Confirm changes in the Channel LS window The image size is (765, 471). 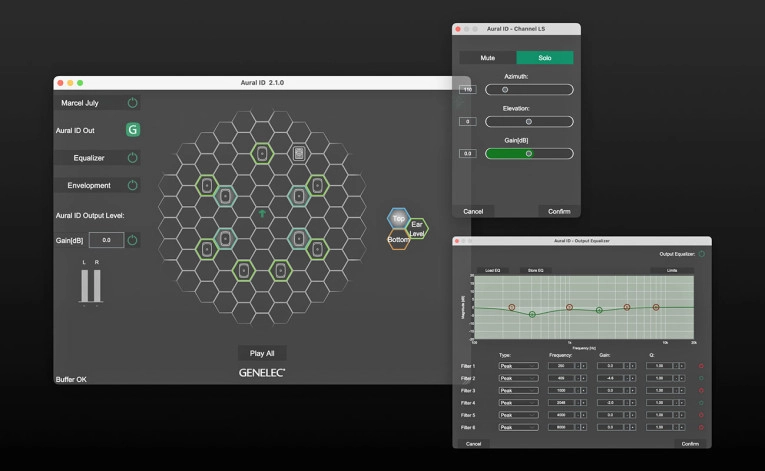pos(559,211)
